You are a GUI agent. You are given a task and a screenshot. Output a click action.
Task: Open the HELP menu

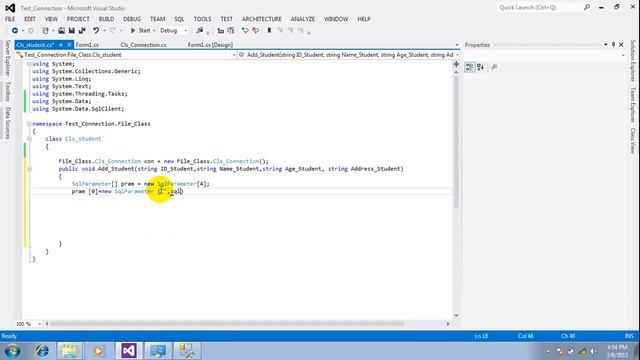pyautogui.click(x=364, y=19)
